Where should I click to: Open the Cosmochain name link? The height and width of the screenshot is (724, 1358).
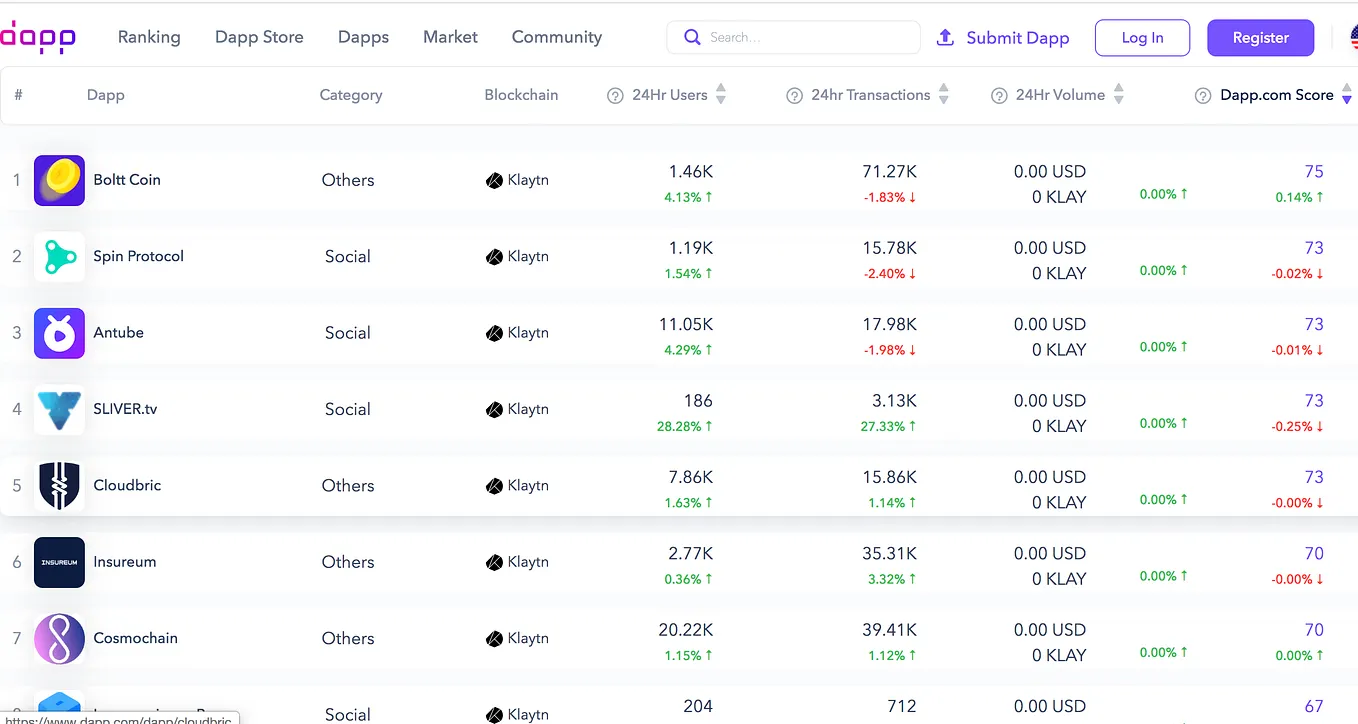tap(135, 638)
